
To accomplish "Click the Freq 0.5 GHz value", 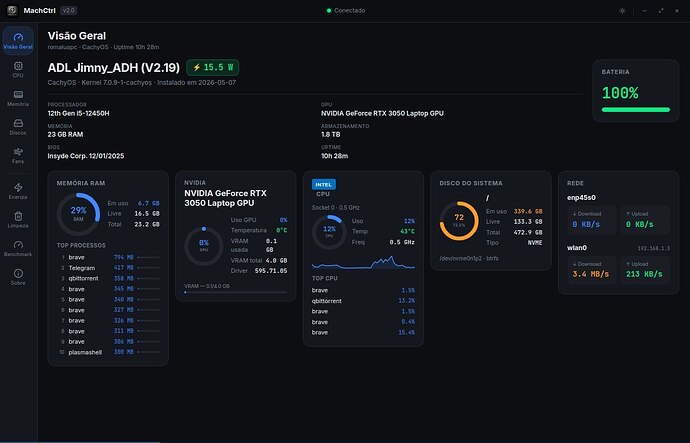I will pos(402,242).
